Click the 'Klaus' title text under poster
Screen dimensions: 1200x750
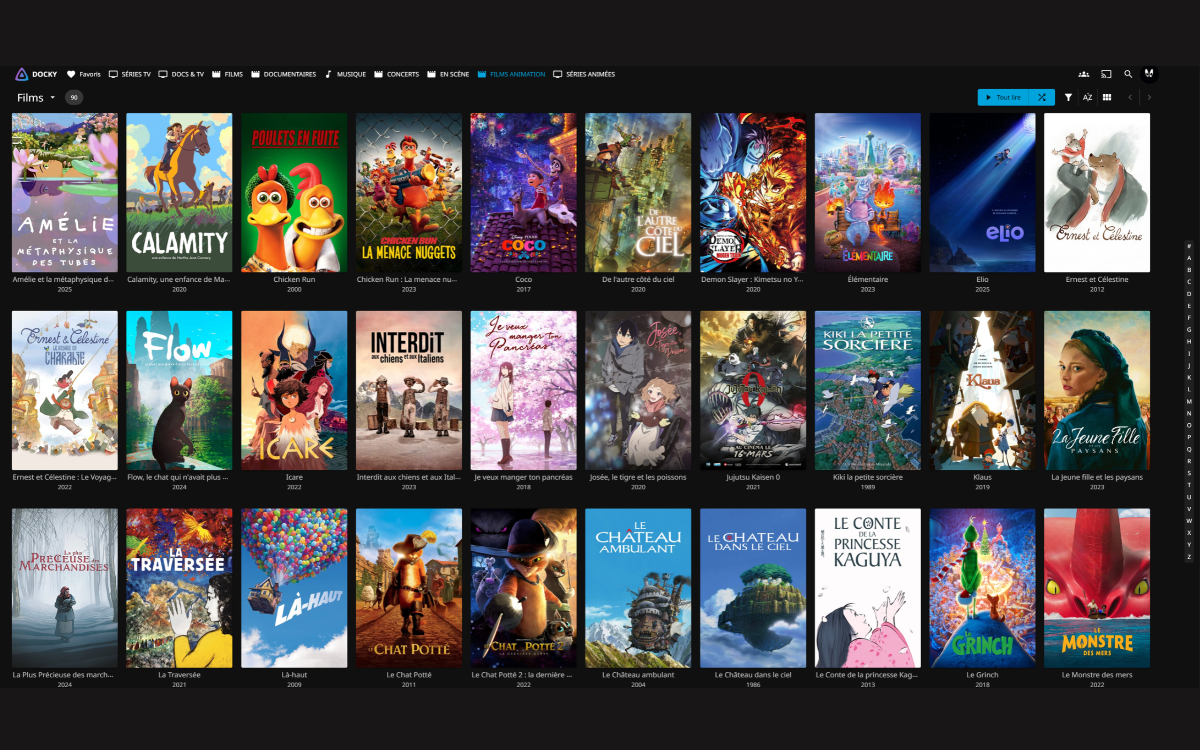982,478
